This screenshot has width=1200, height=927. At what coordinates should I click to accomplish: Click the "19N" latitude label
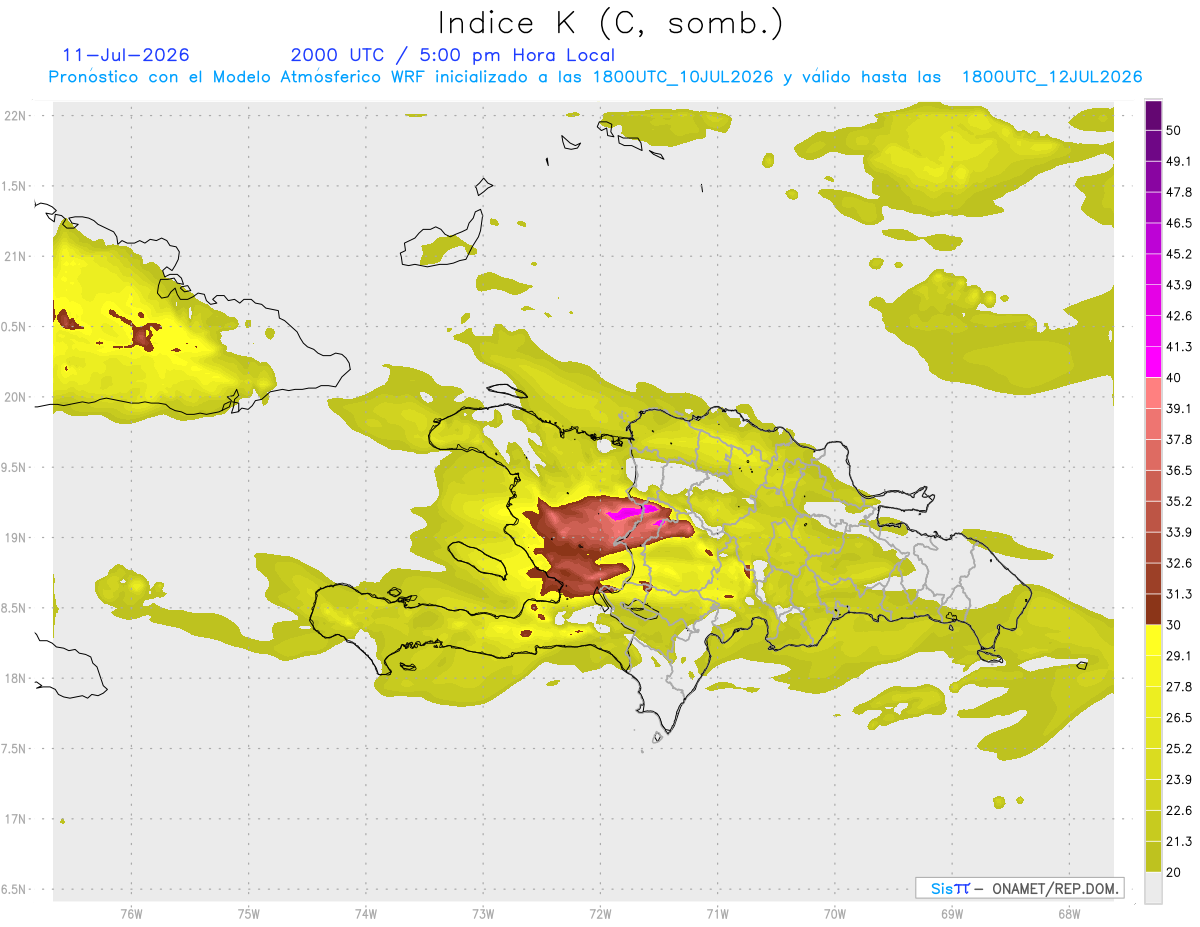coord(15,537)
